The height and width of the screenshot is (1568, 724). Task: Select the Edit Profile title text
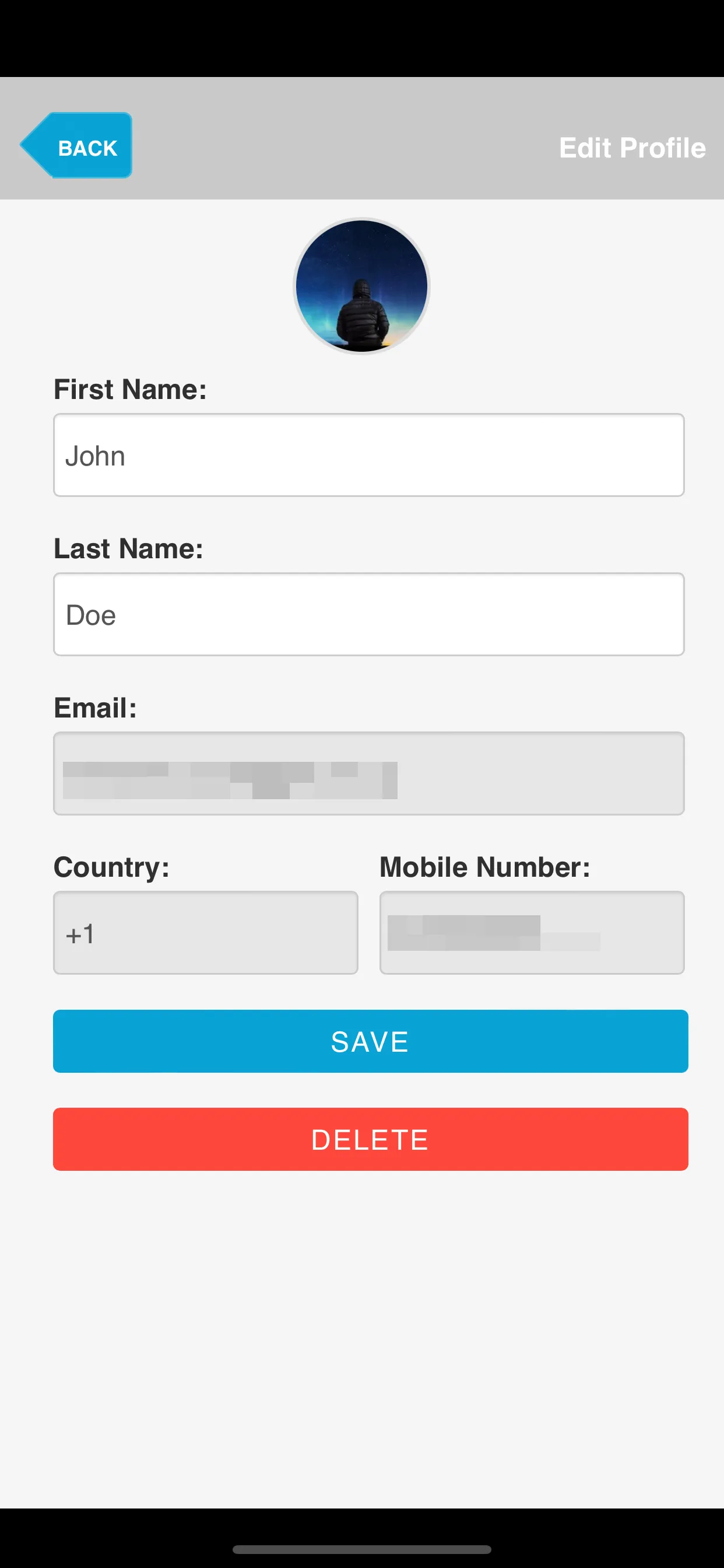(631, 148)
